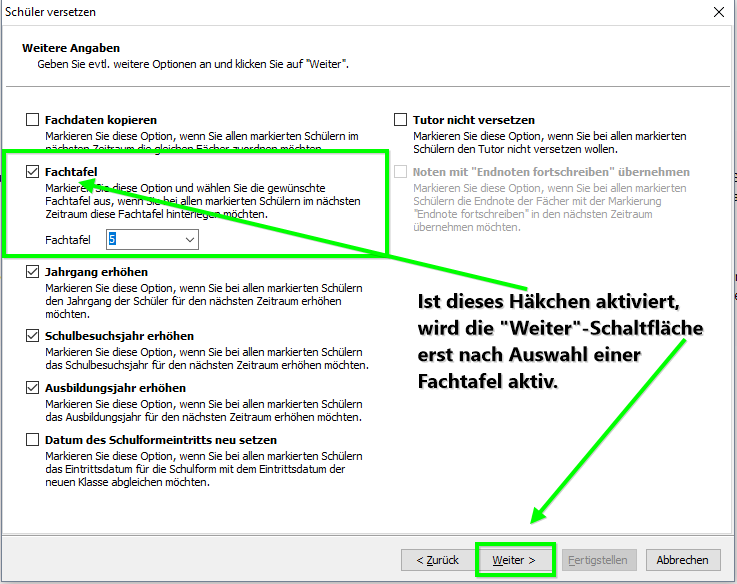Go back with the Zurück button

point(438,560)
